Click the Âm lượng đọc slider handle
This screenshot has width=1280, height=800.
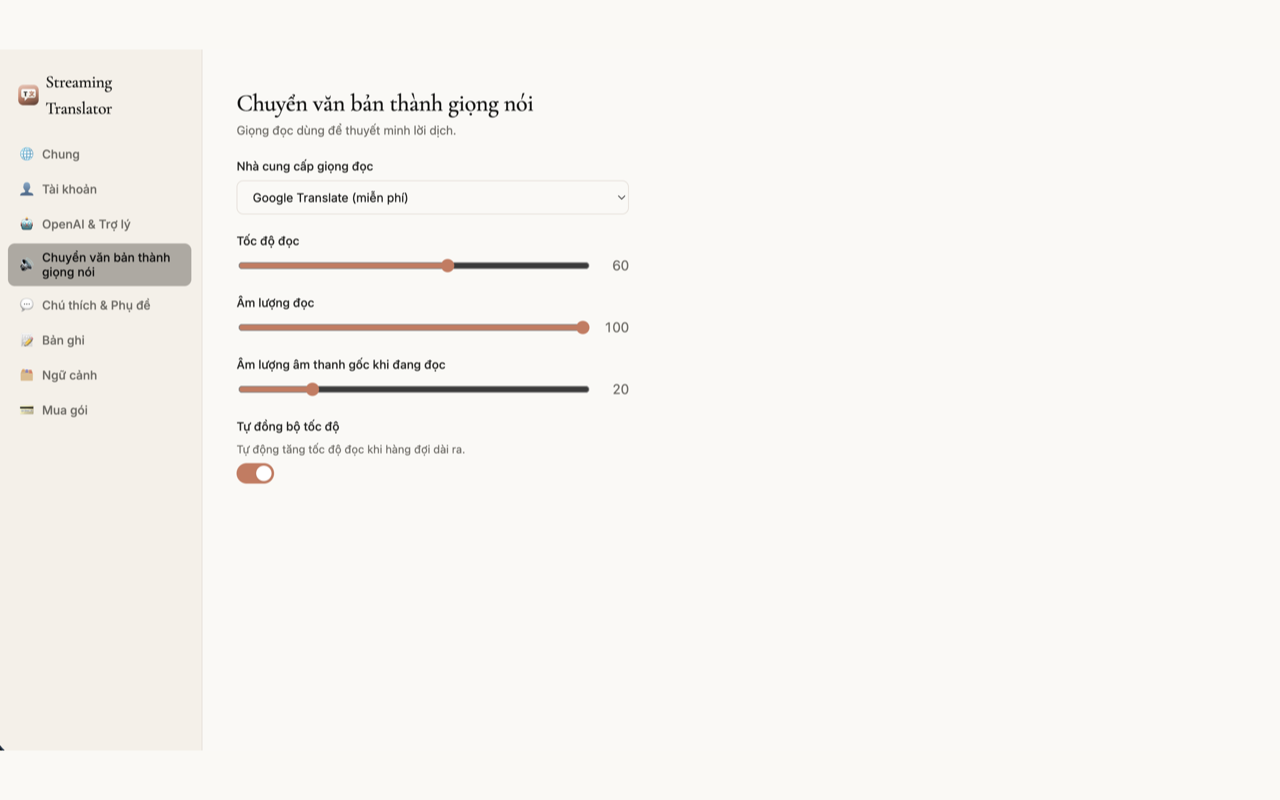coord(583,327)
